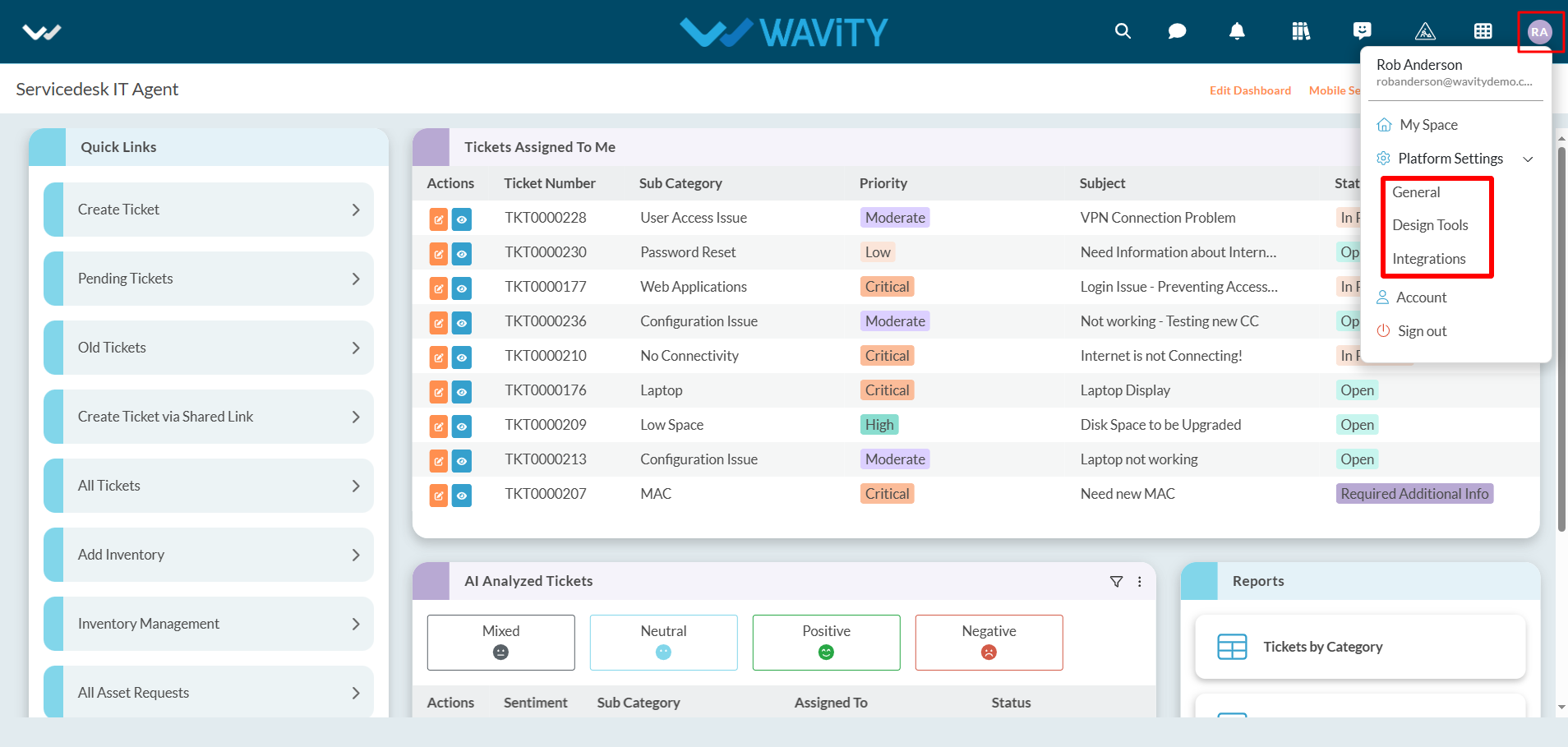
Task: Click the High priority badge of TKT0000209
Action: (x=879, y=425)
